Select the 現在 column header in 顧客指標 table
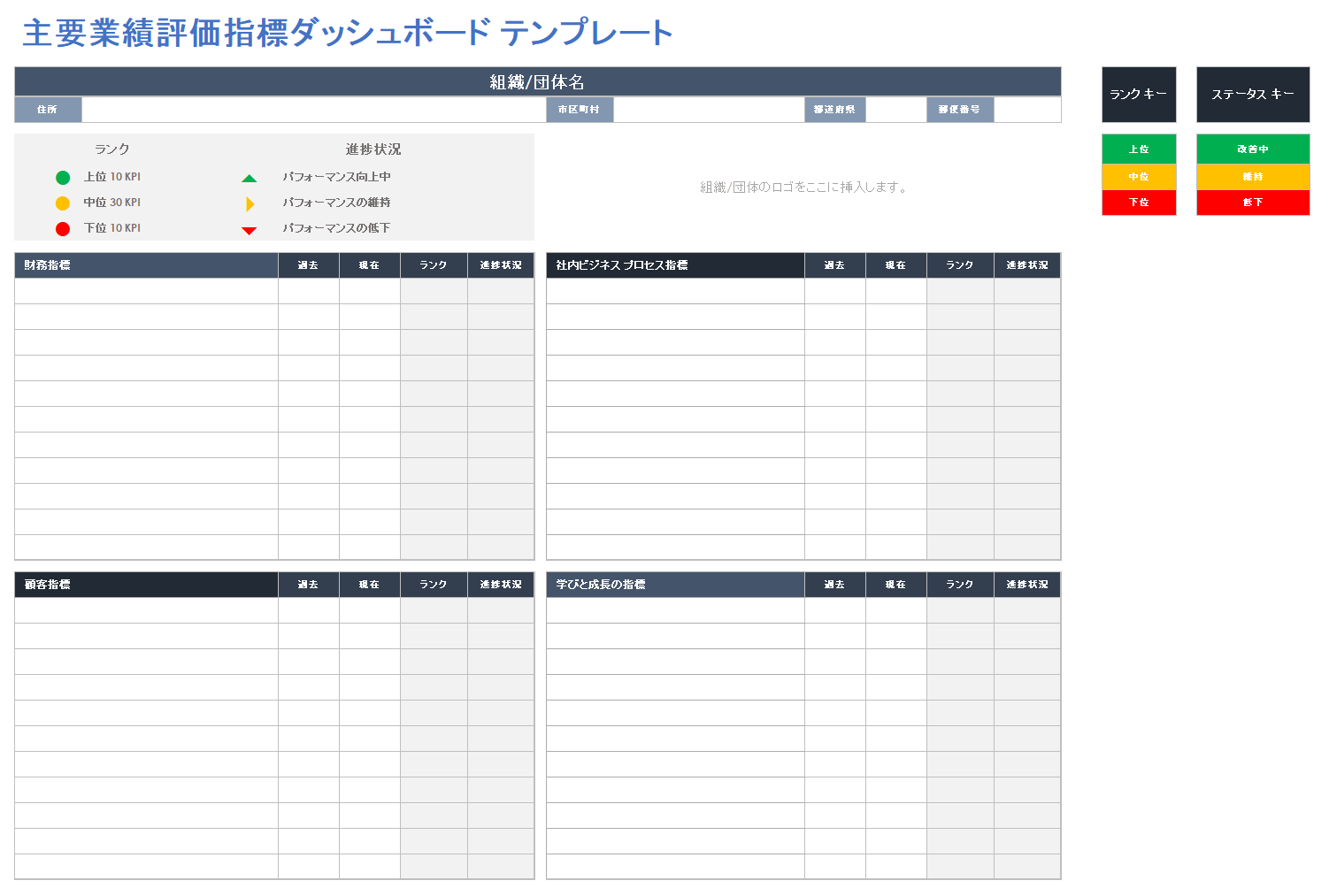 coord(370,585)
